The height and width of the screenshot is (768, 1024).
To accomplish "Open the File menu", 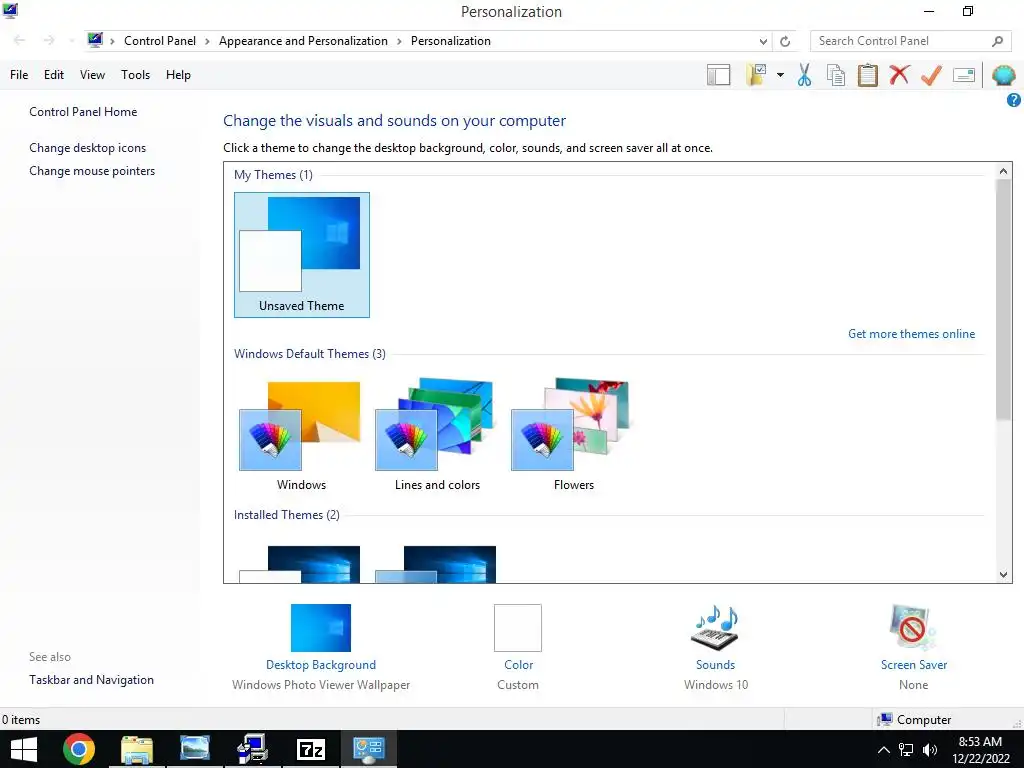I will (x=19, y=75).
